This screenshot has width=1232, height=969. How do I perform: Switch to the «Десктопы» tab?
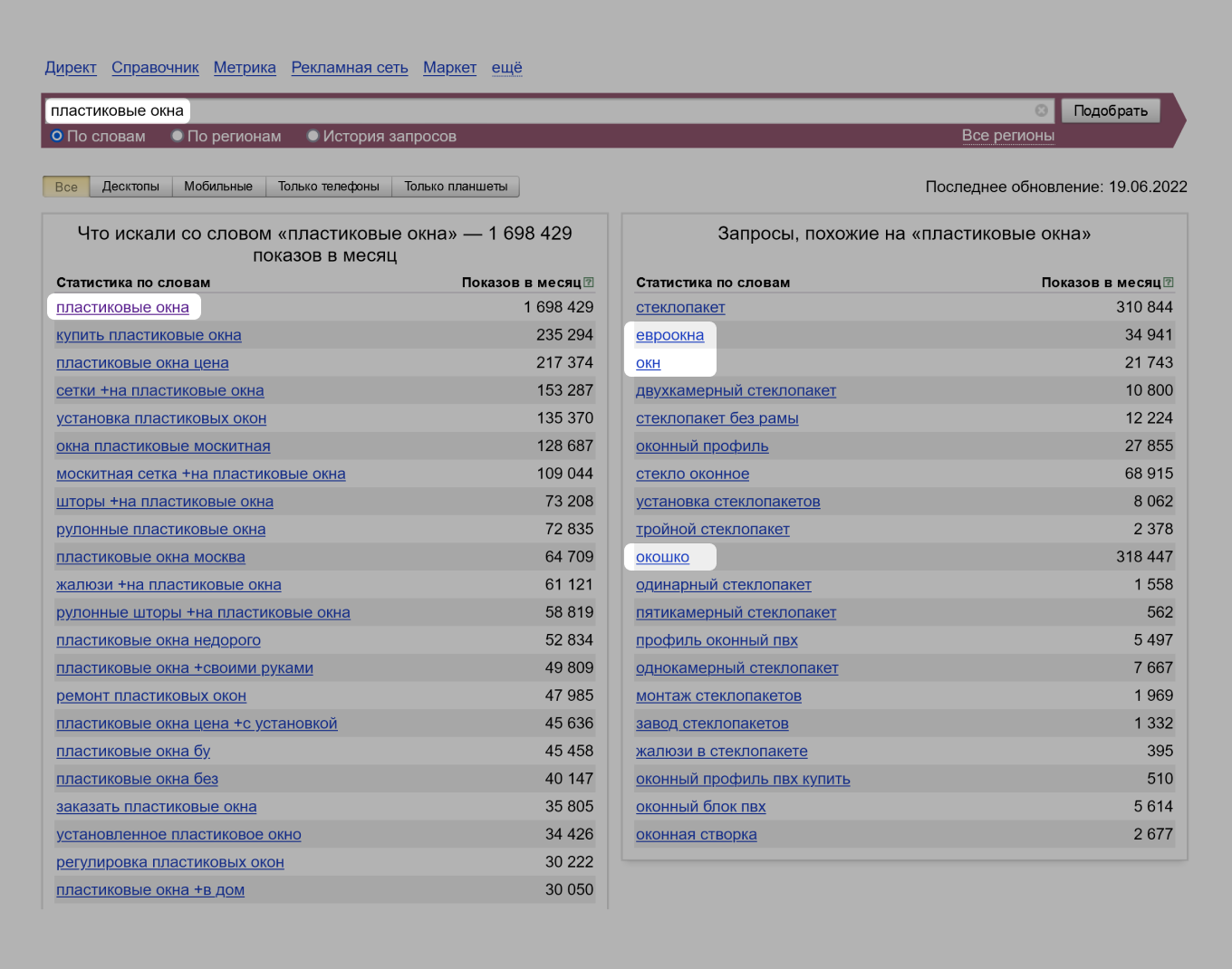(x=130, y=187)
